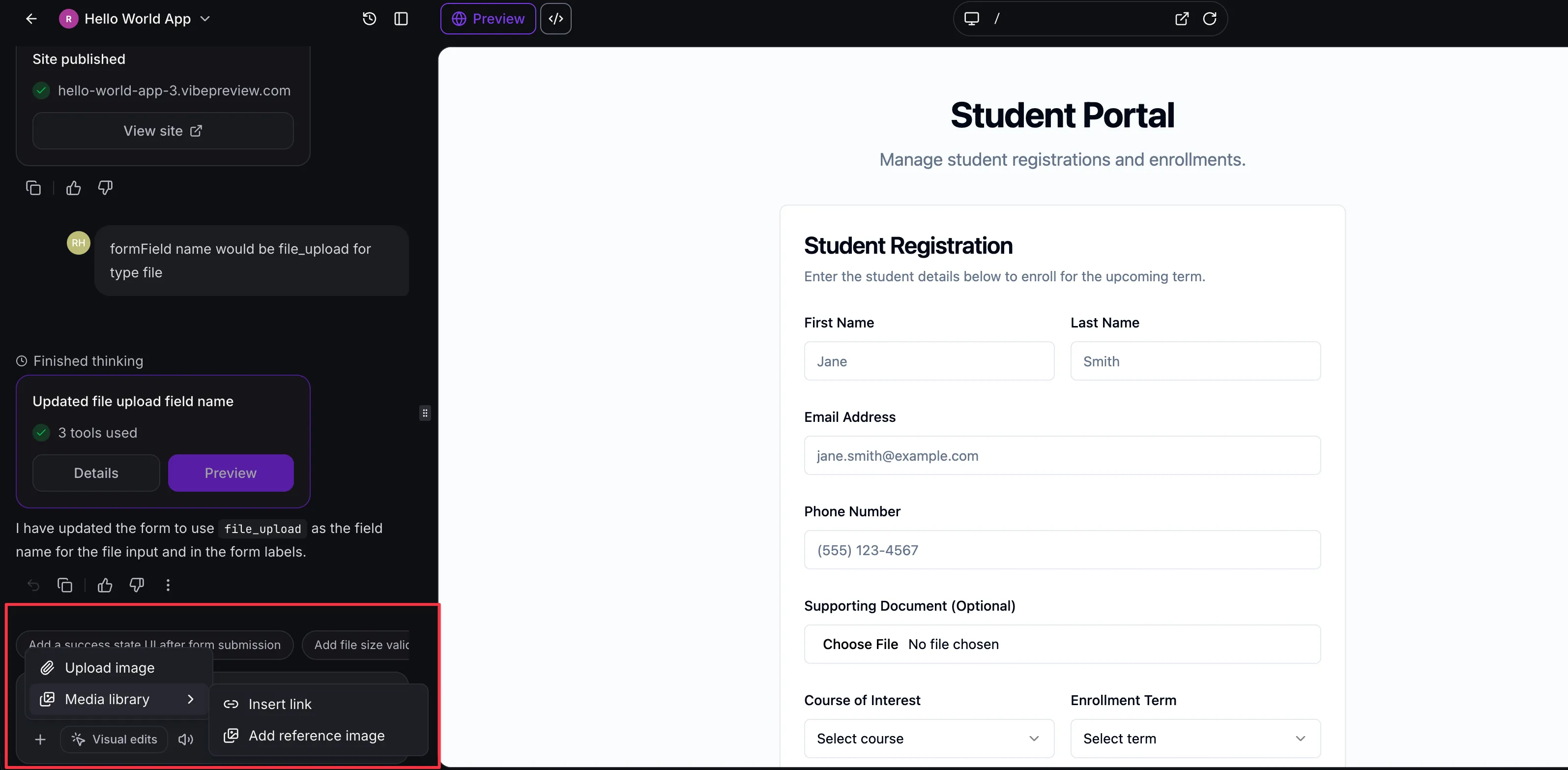Click the panel resize drag handle
This screenshot has height=770, width=1568.
(425, 414)
